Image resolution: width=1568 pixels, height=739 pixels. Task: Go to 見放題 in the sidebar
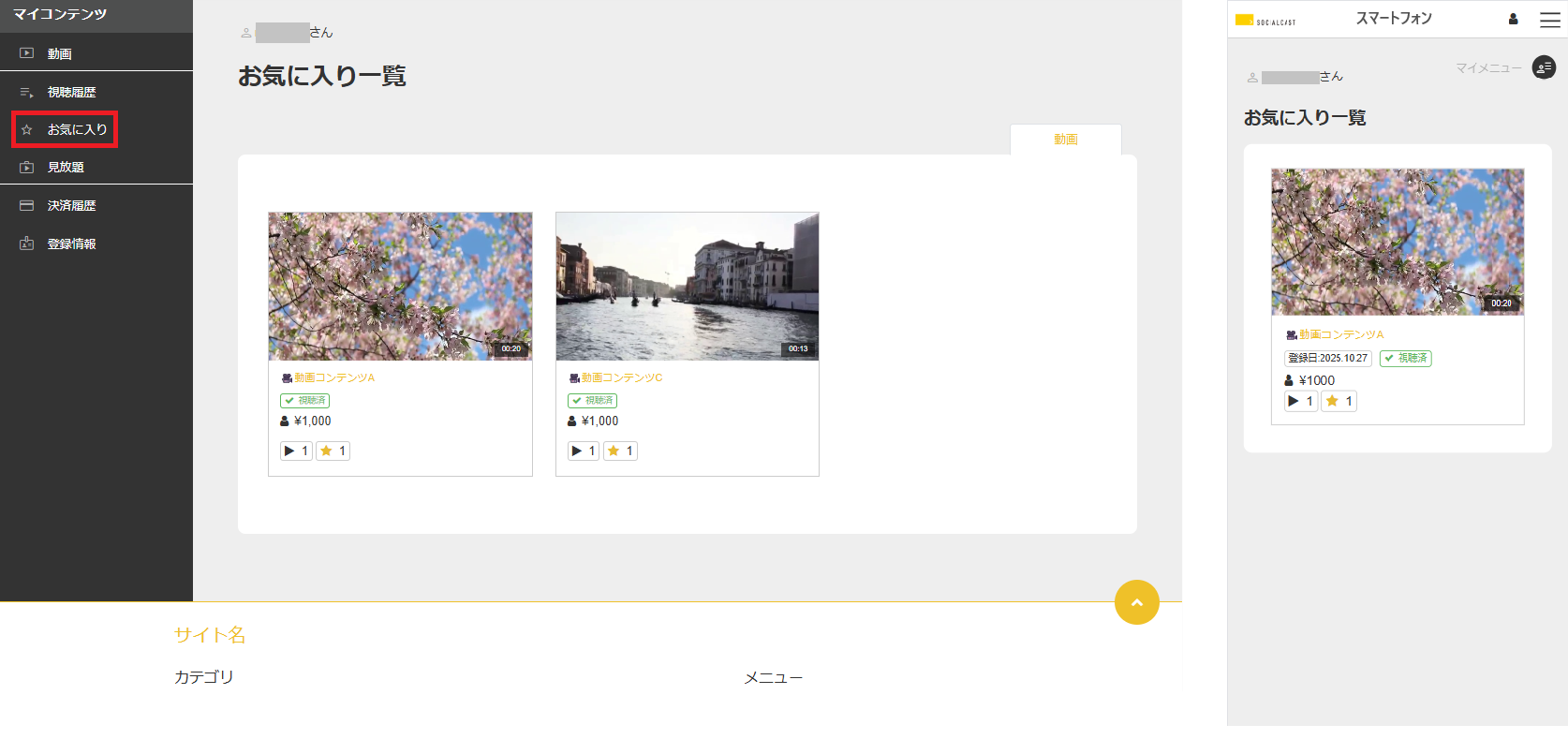(66, 167)
